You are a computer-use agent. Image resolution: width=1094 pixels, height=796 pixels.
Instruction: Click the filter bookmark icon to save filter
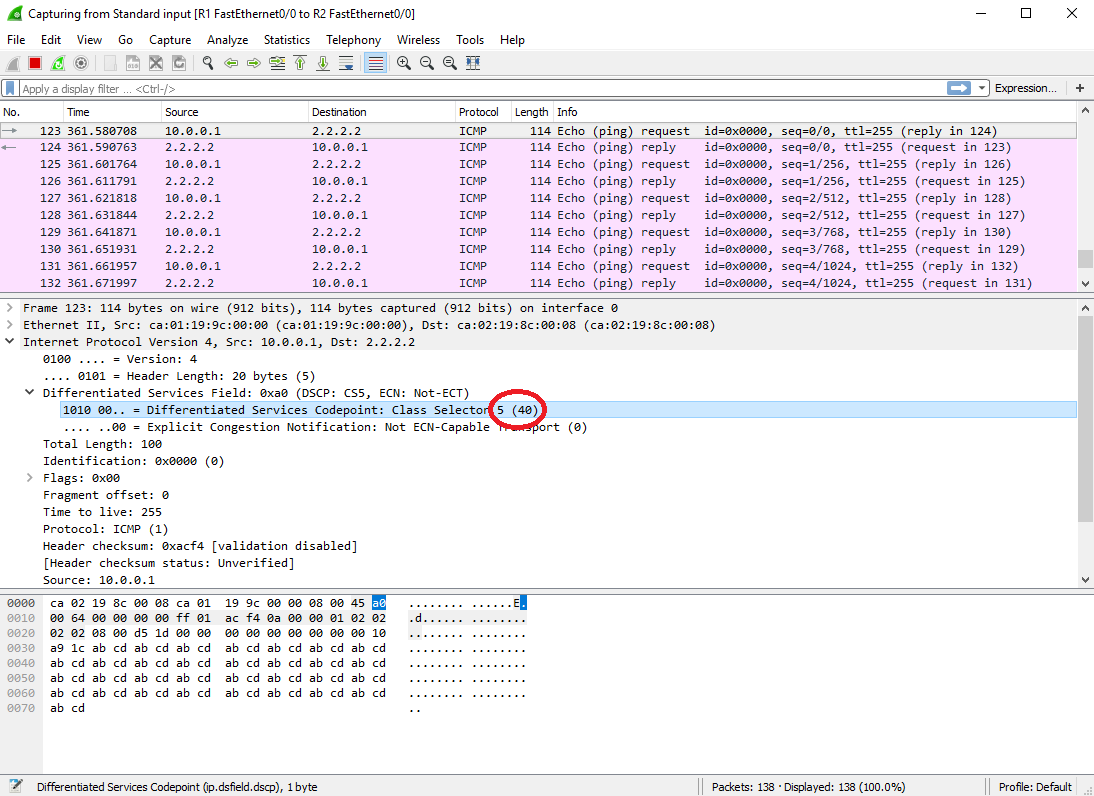(x=12, y=87)
